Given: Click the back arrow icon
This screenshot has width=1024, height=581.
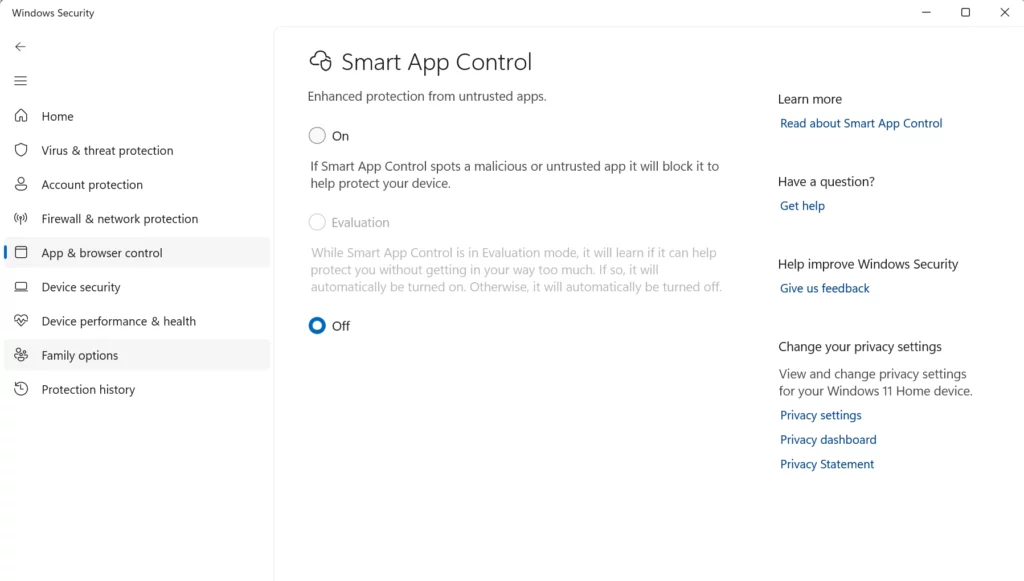Looking at the screenshot, I should [20, 46].
